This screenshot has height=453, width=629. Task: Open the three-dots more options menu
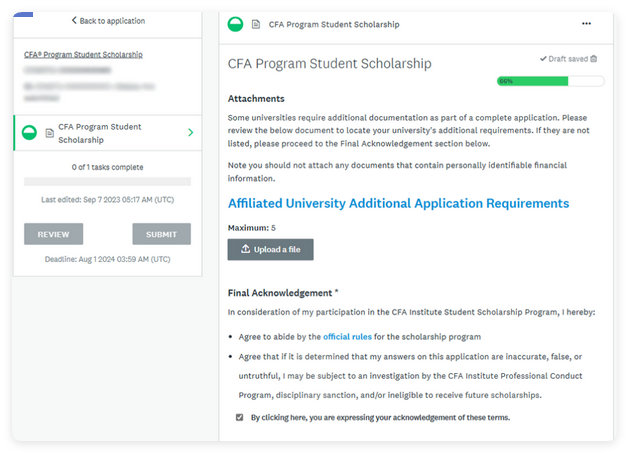click(586, 24)
